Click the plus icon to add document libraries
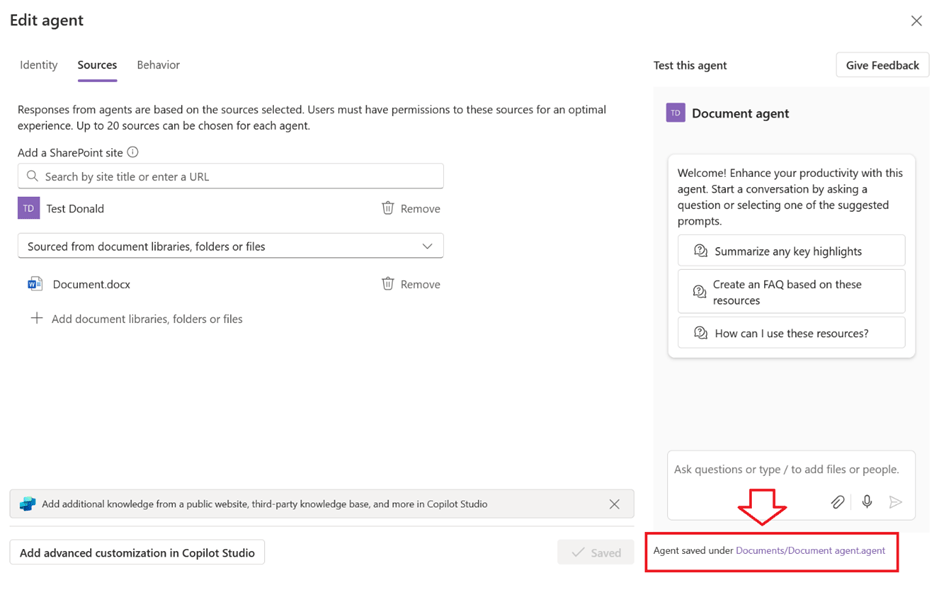Image resolution: width=939 pixels, height=590 pixels. point(37,319)
